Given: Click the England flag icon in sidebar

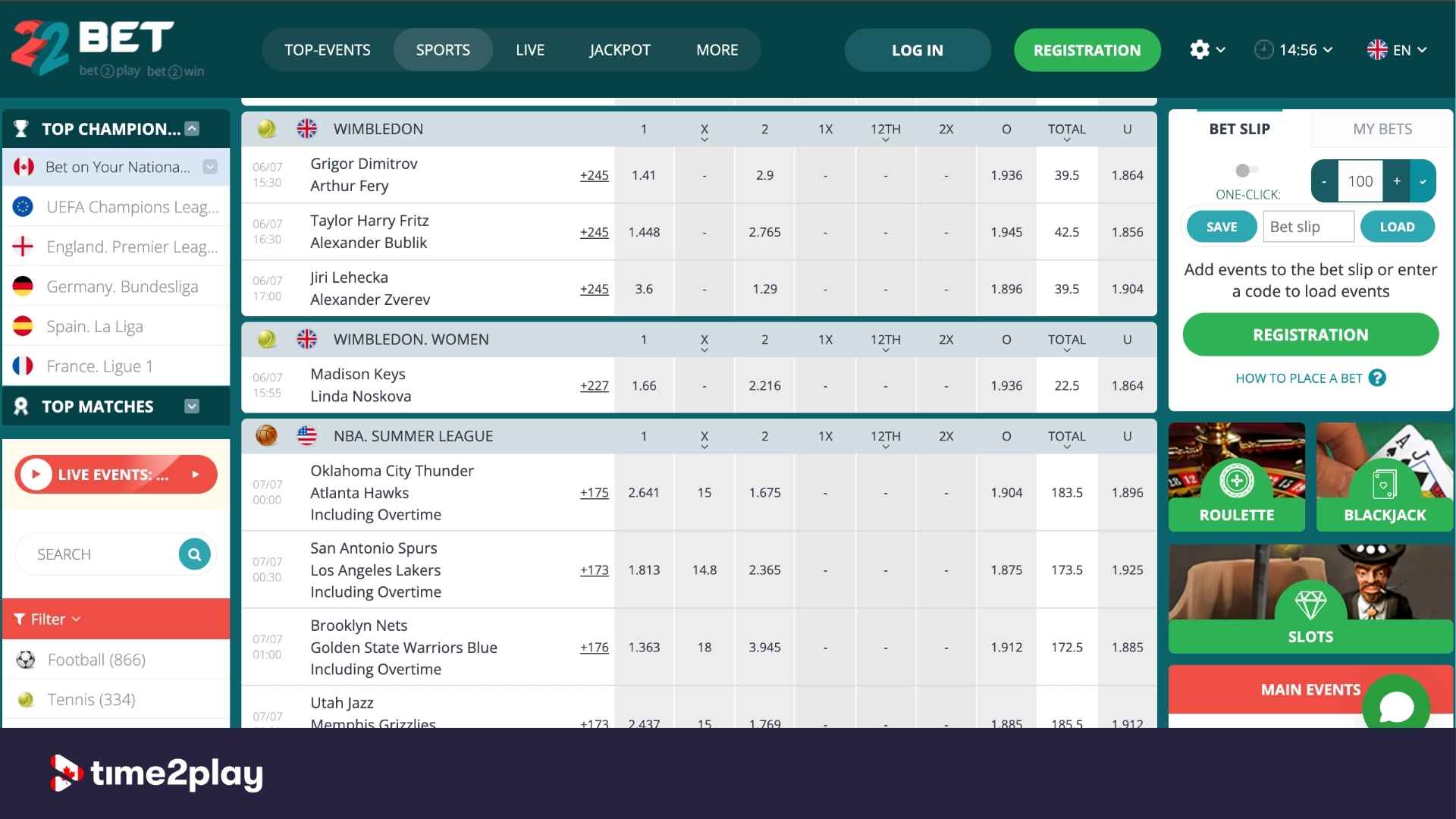Looking at the screenshot, I should 24,246.
